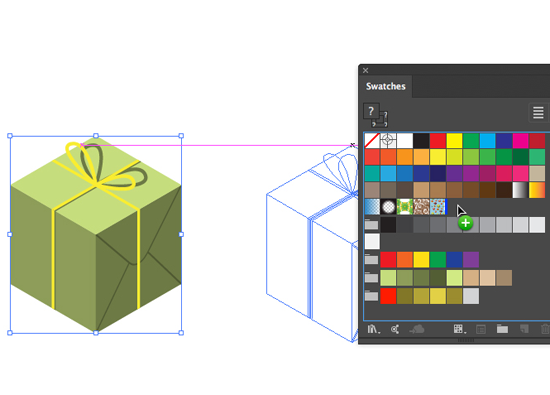
Task: Choose the first light green swatch in box group
Action: click(x=388, y=278)
